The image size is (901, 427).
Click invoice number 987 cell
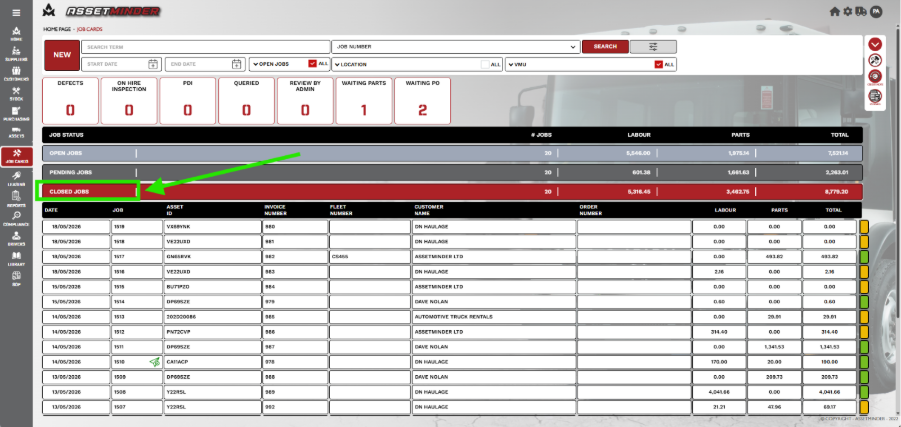(x=295, y=347)
